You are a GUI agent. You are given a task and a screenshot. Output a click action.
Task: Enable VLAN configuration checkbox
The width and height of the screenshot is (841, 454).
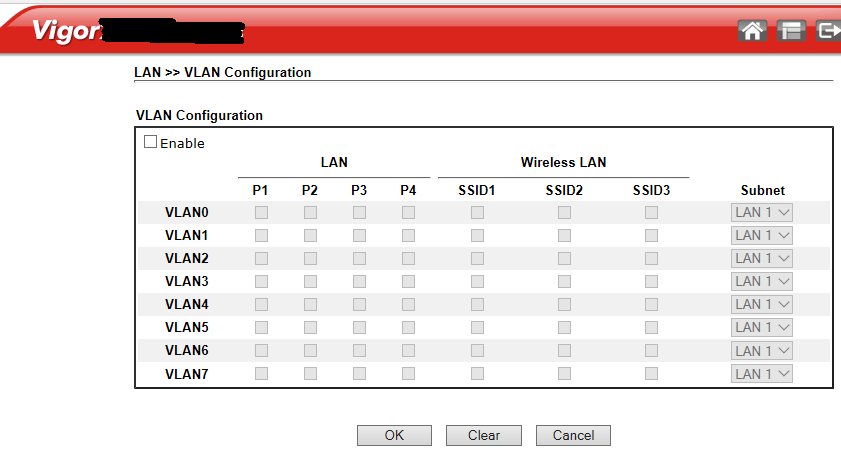(151, 142)
